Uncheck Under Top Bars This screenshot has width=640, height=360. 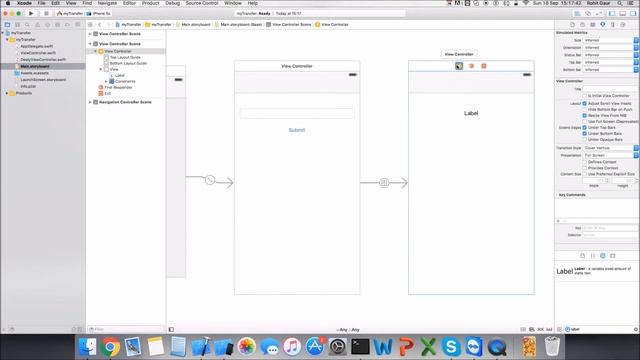pyautogui.click(x=584, y=128)
